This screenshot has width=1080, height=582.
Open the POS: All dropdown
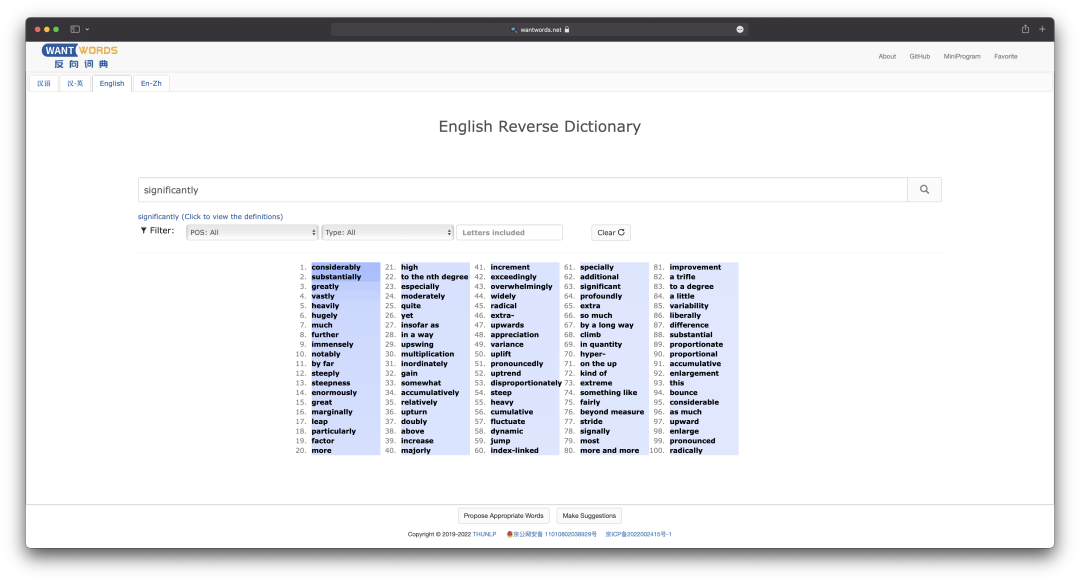[252, 233]
